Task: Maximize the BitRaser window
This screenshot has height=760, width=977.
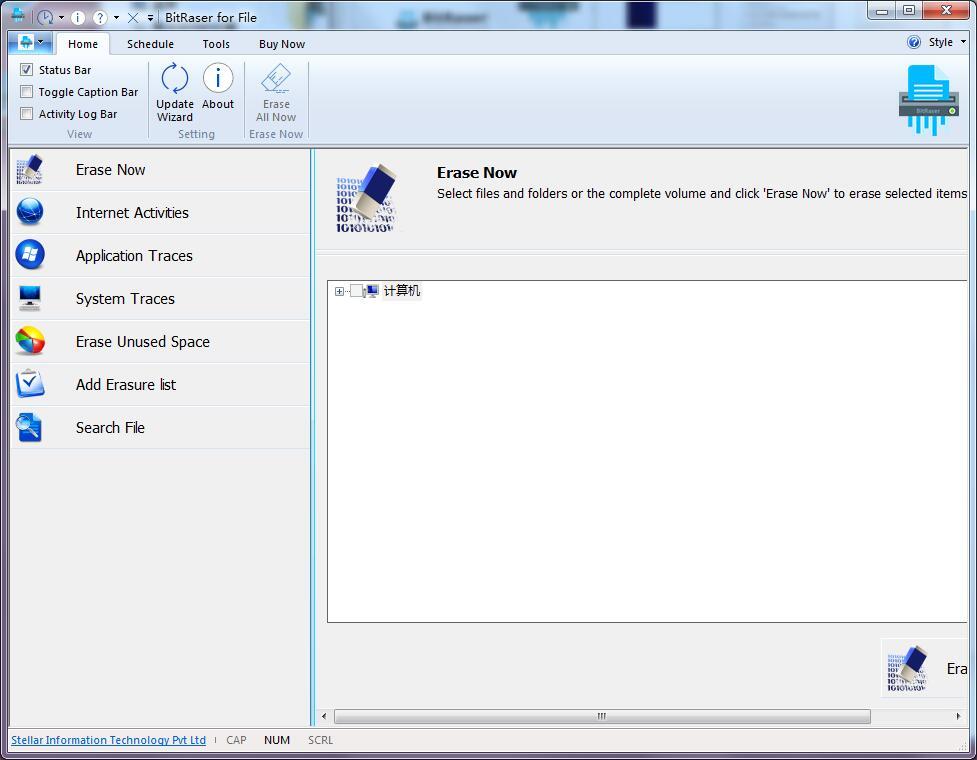Action: point(909,11)
